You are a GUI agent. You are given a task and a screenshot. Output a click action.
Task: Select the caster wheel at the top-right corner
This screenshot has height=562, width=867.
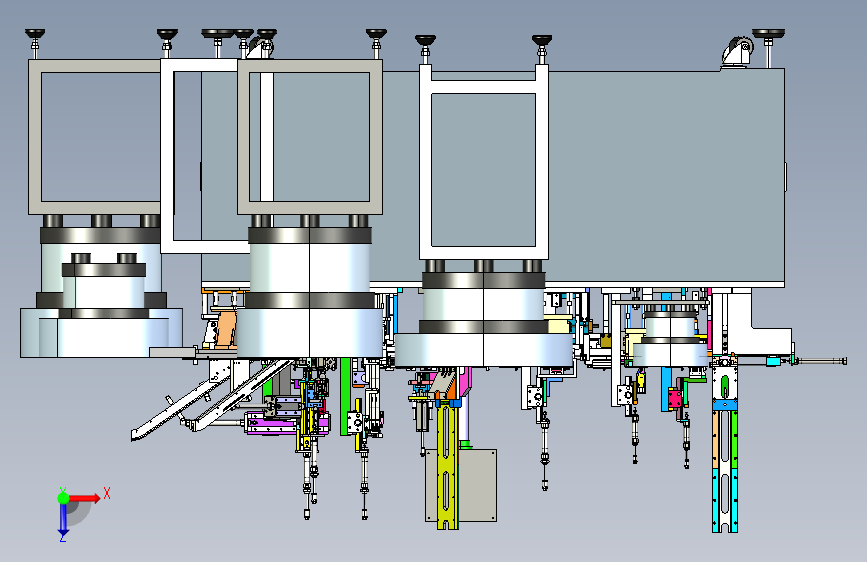738,52
